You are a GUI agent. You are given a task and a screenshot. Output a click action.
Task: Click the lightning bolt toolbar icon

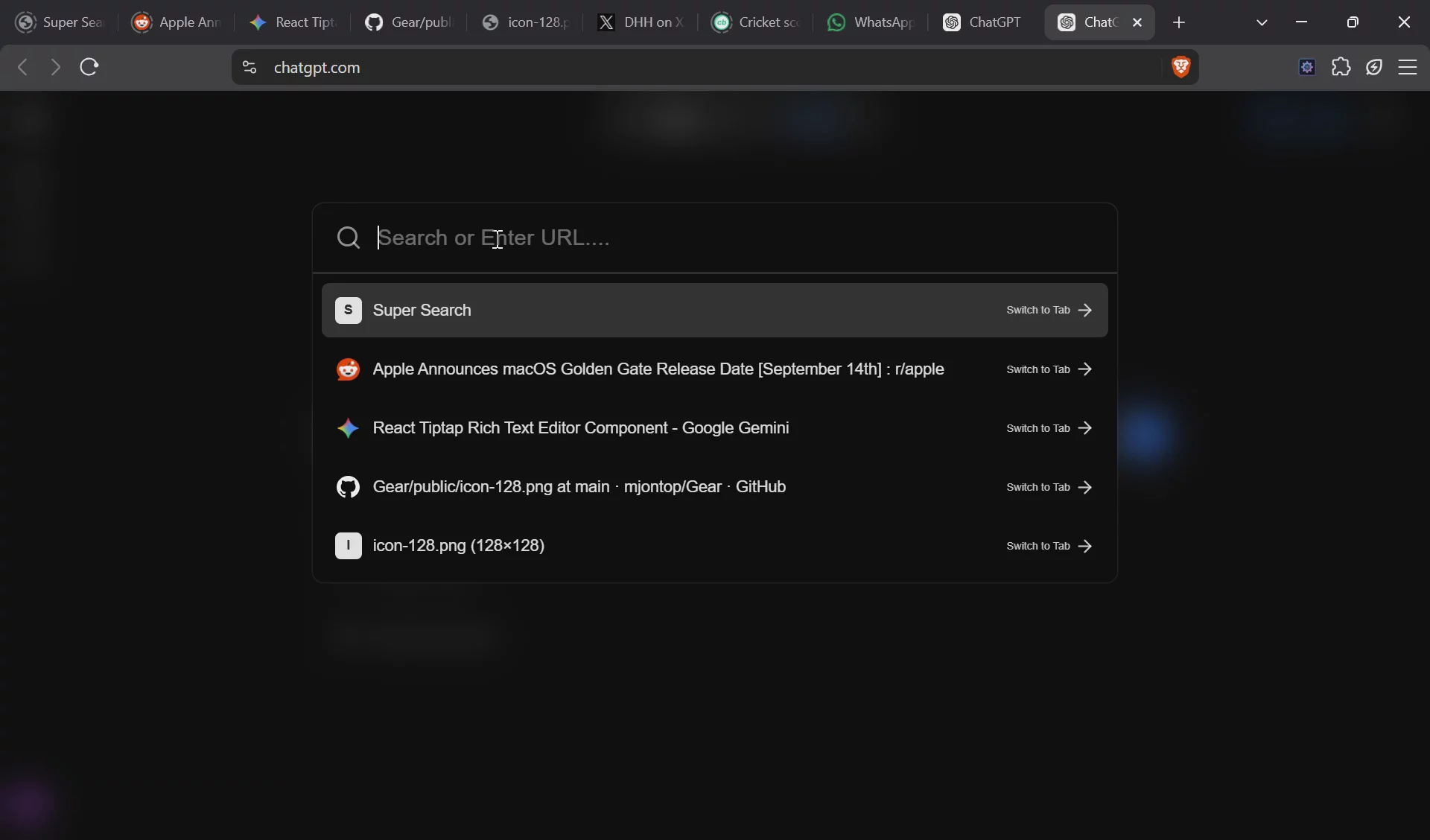coord(1374,67)
